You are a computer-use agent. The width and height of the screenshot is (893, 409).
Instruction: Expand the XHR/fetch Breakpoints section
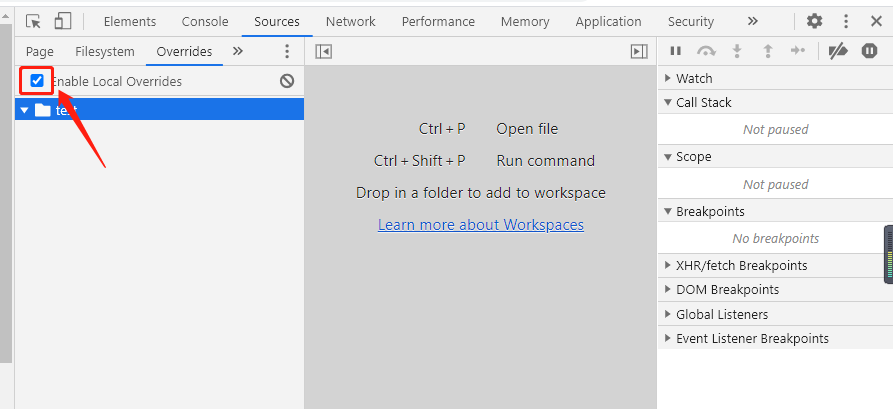coord(668,265)
